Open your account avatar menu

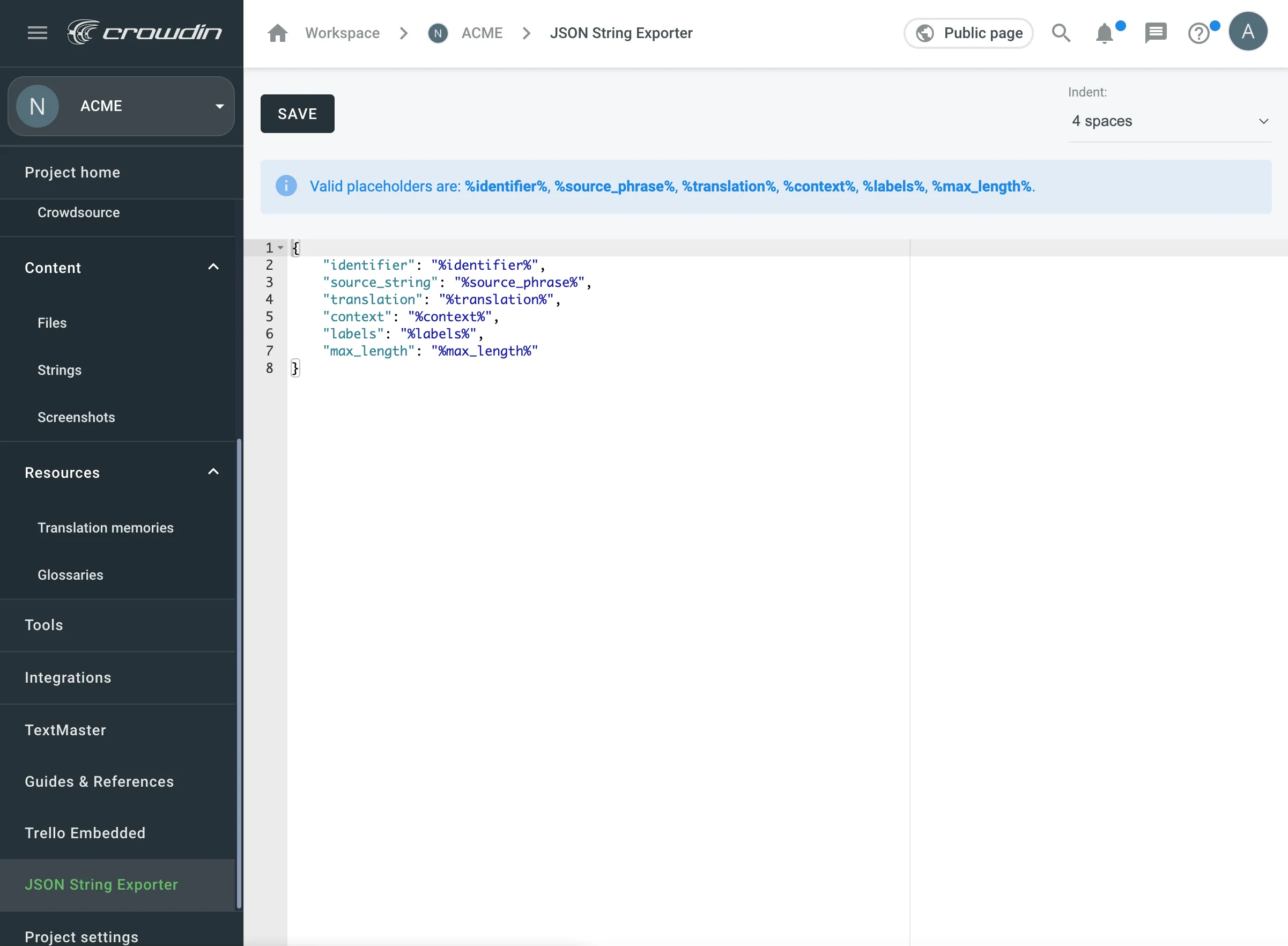coord(1248,32)
